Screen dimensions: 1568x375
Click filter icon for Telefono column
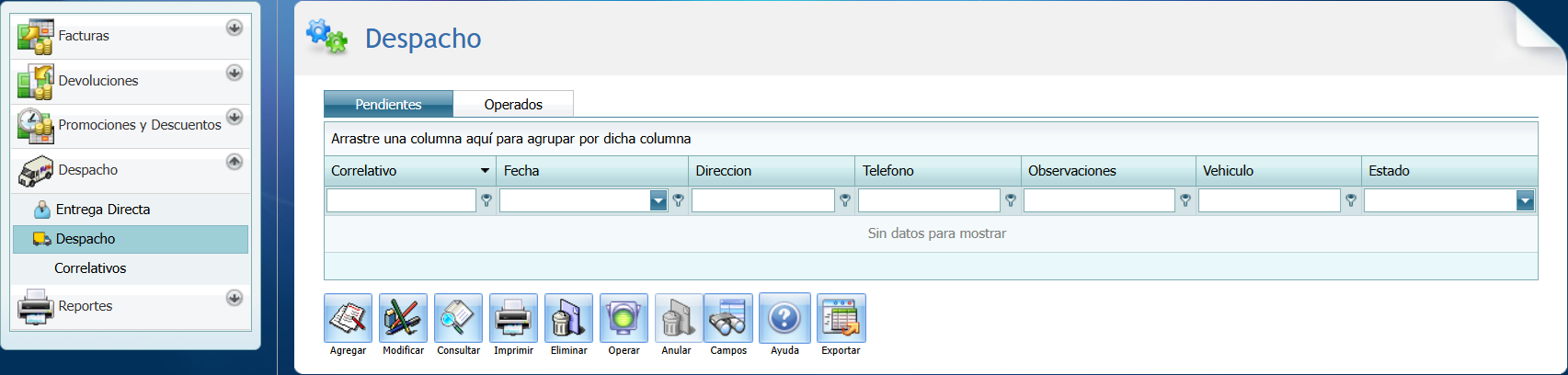point(1011,200)
